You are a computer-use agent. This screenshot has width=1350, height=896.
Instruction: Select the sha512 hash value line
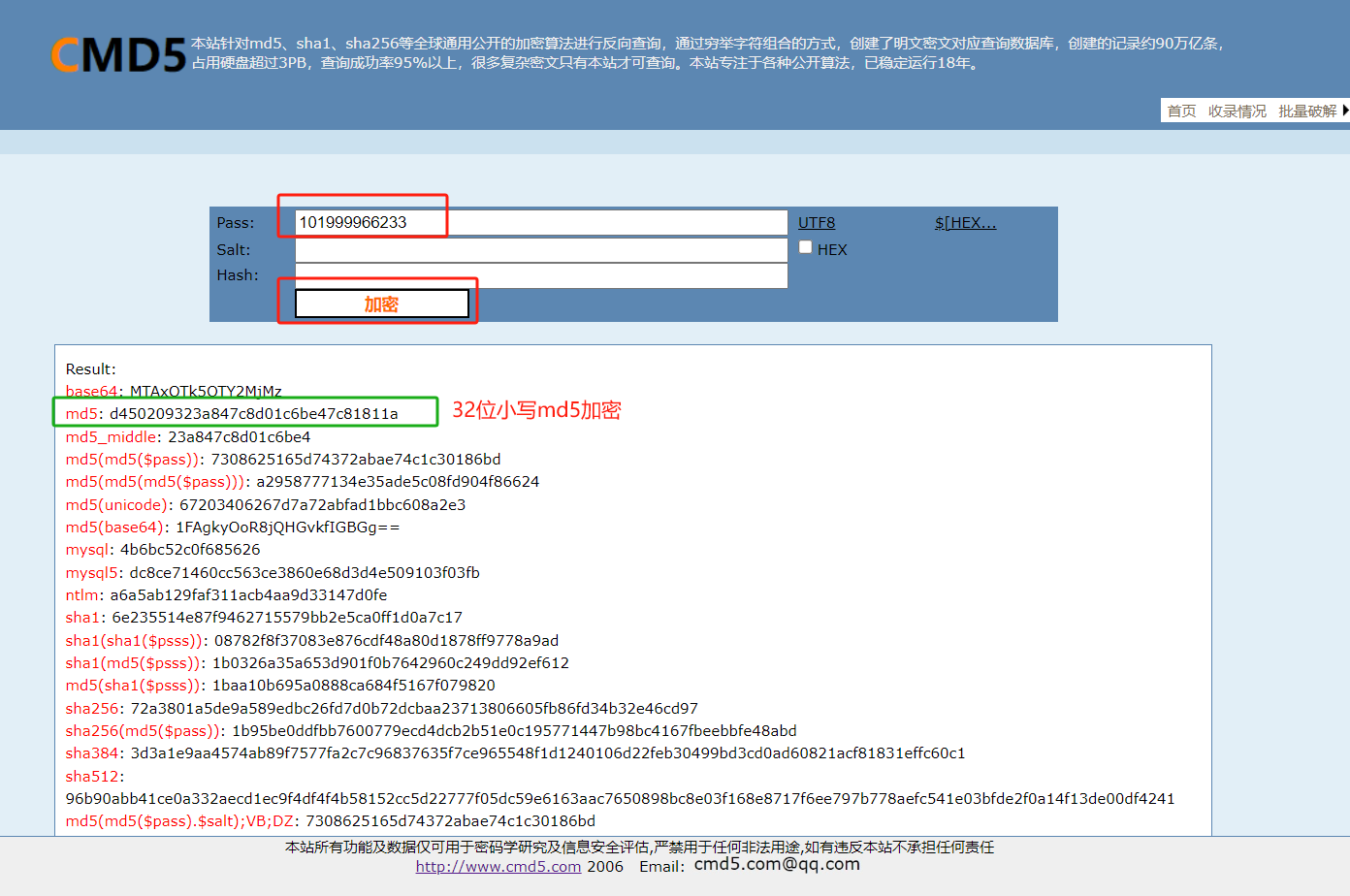620,798
